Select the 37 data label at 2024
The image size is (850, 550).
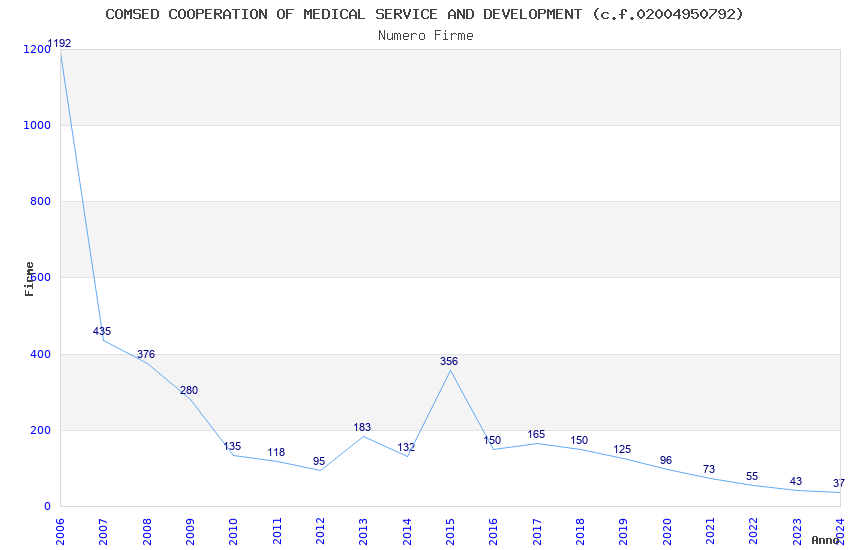click(x=838, y=483)
